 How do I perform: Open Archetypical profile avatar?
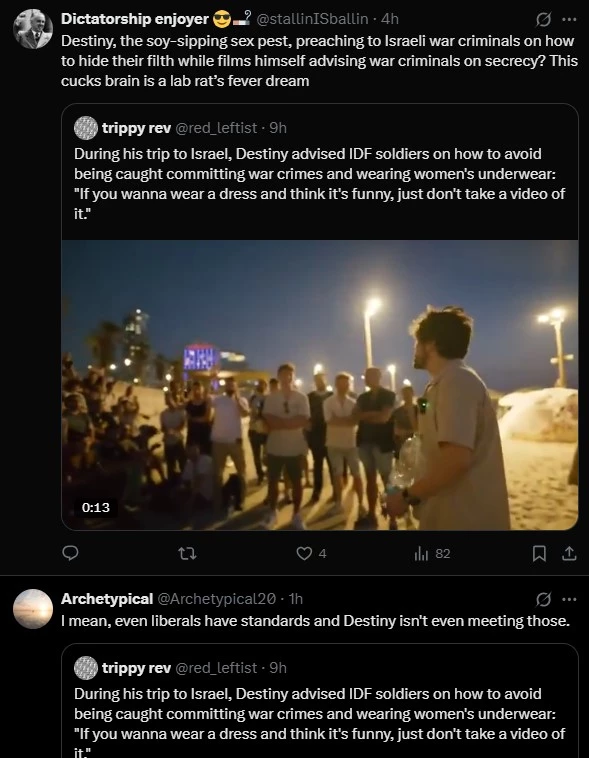point(33,609)
